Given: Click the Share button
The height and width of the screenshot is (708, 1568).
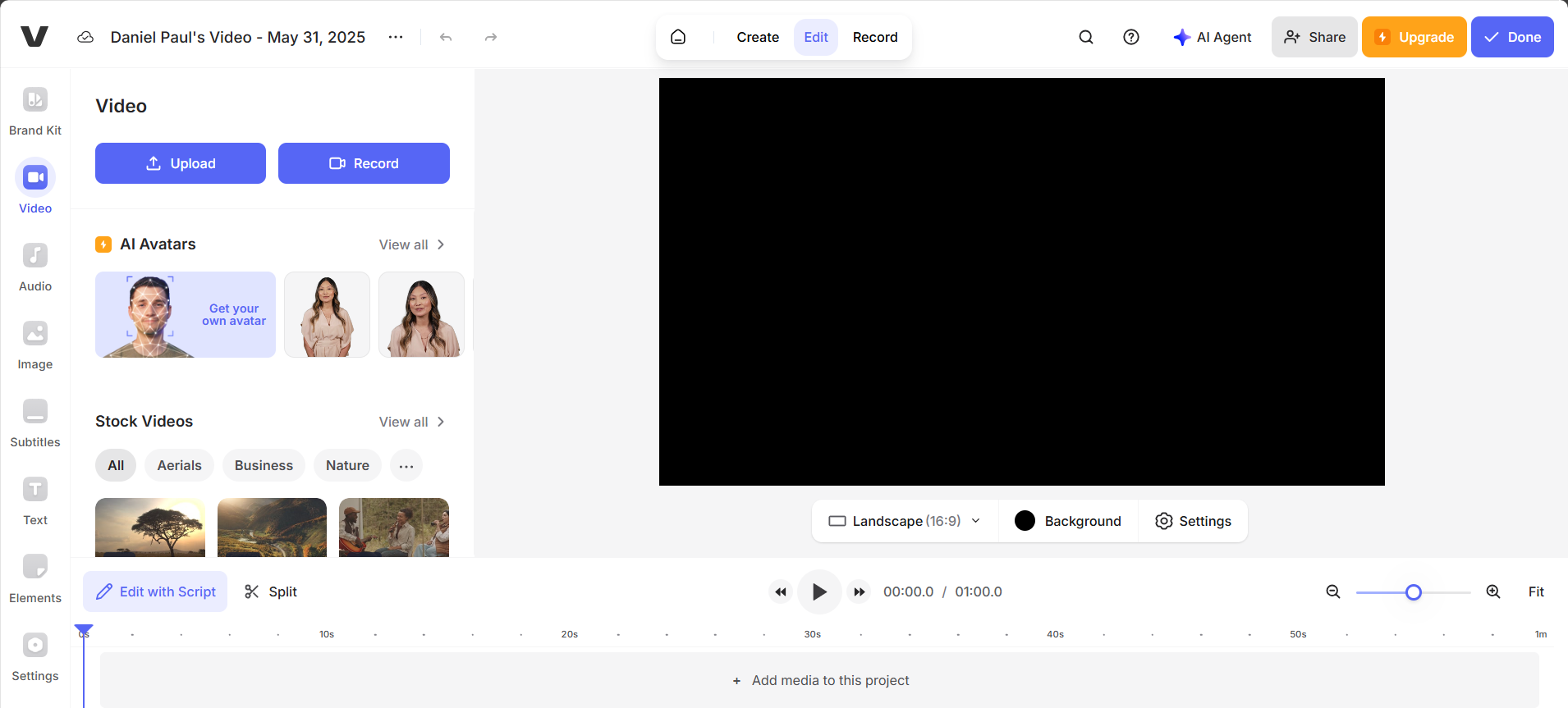Looking at the screenshot, I should 1314,37.
